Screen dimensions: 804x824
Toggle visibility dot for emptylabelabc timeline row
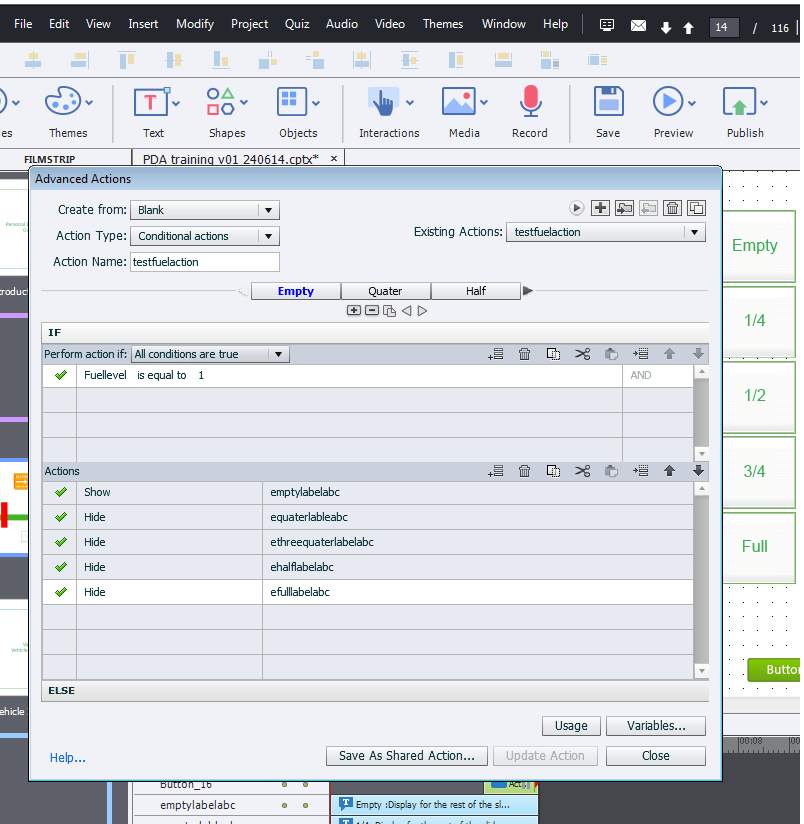[x=284, y=805]
